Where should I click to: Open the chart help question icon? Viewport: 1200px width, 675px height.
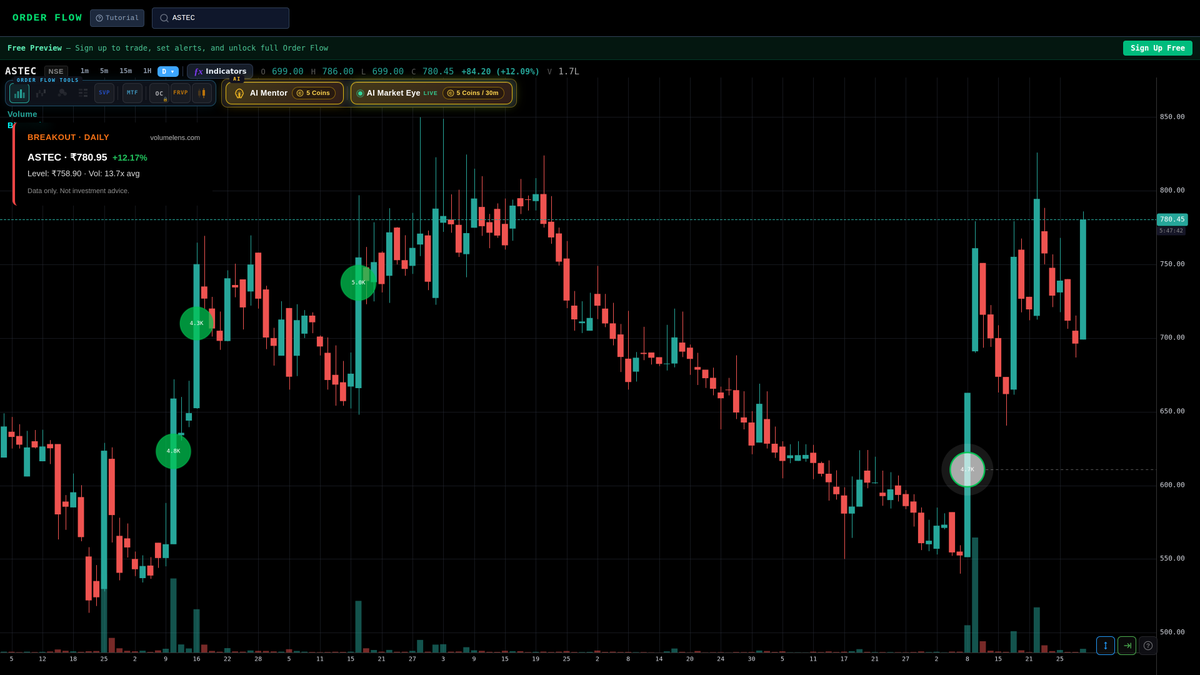coord(1148,645)
